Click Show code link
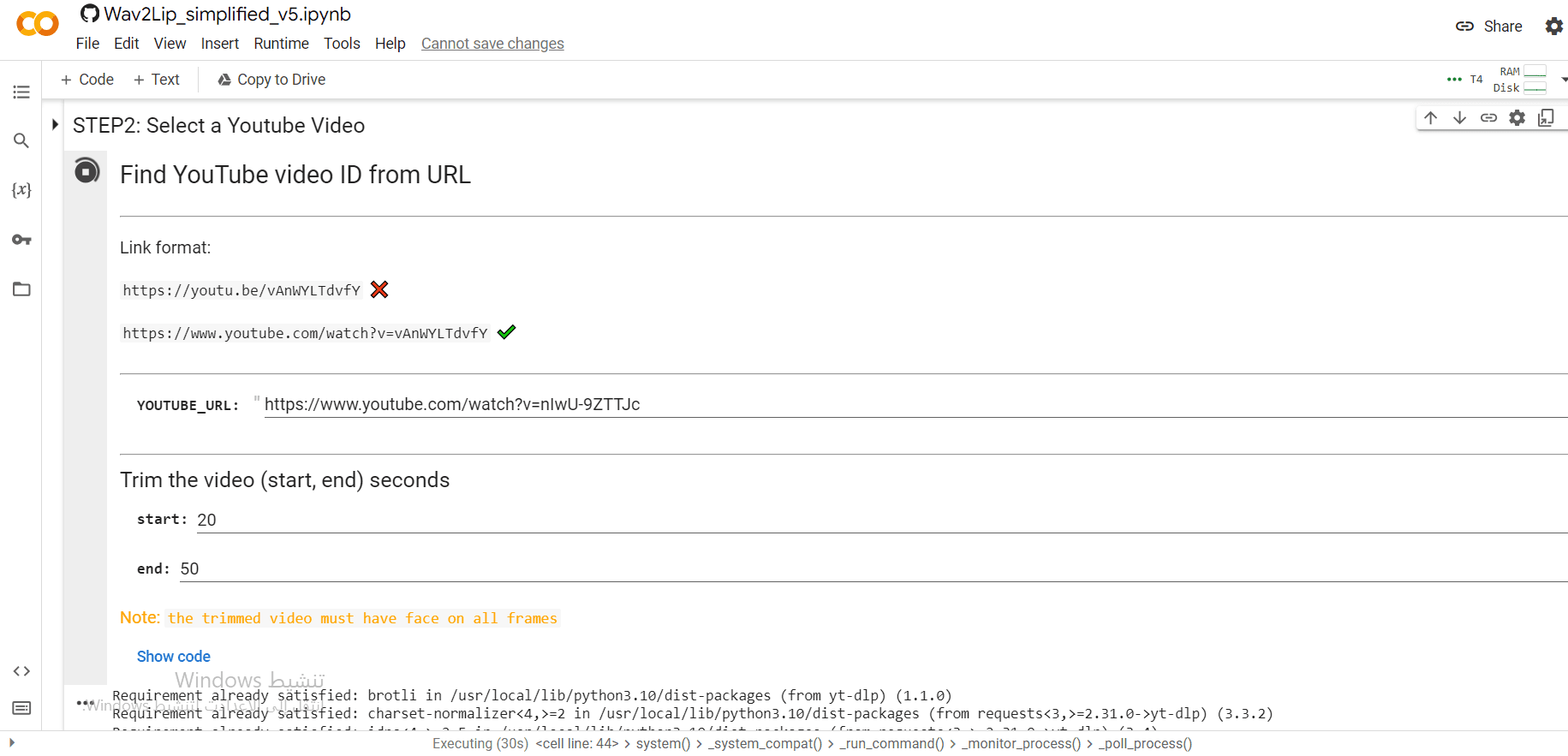The image size is (1568, 756). (x=173, y=657)
